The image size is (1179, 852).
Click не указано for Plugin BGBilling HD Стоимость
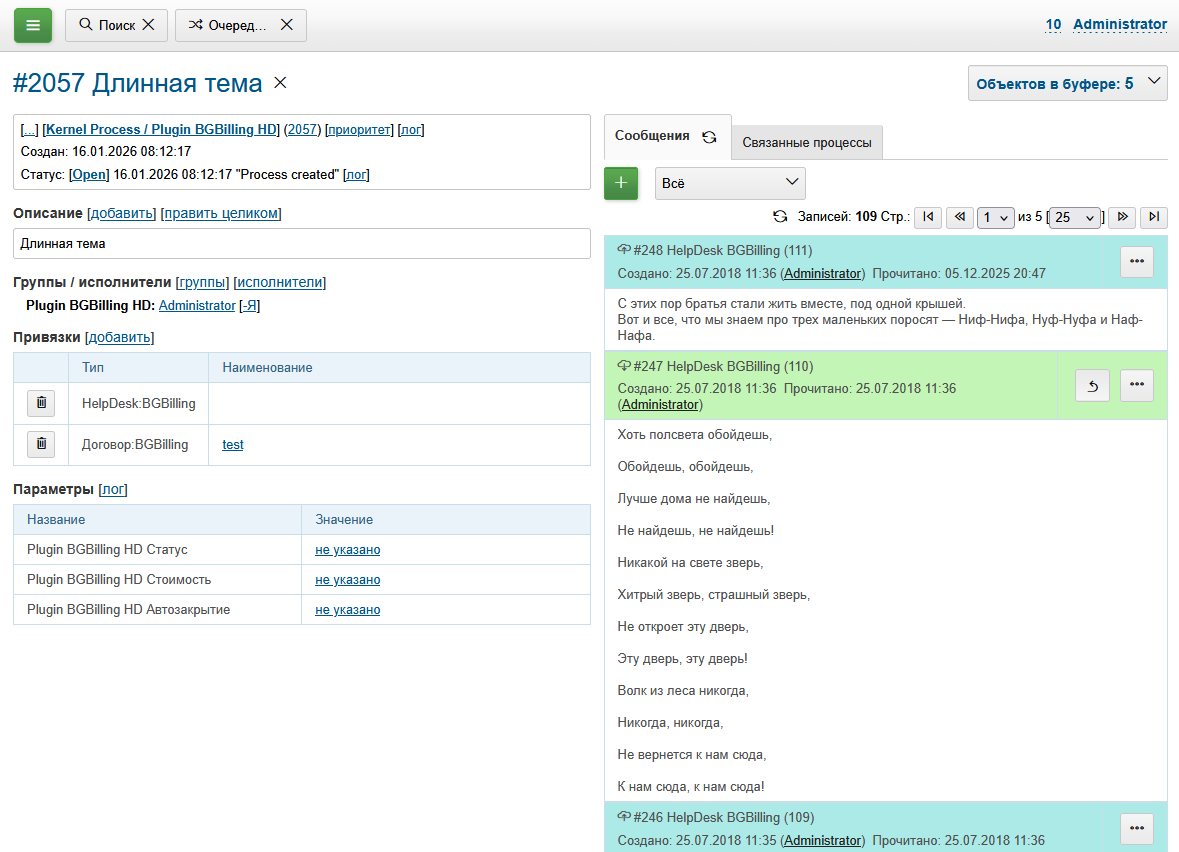click(347, 580)
